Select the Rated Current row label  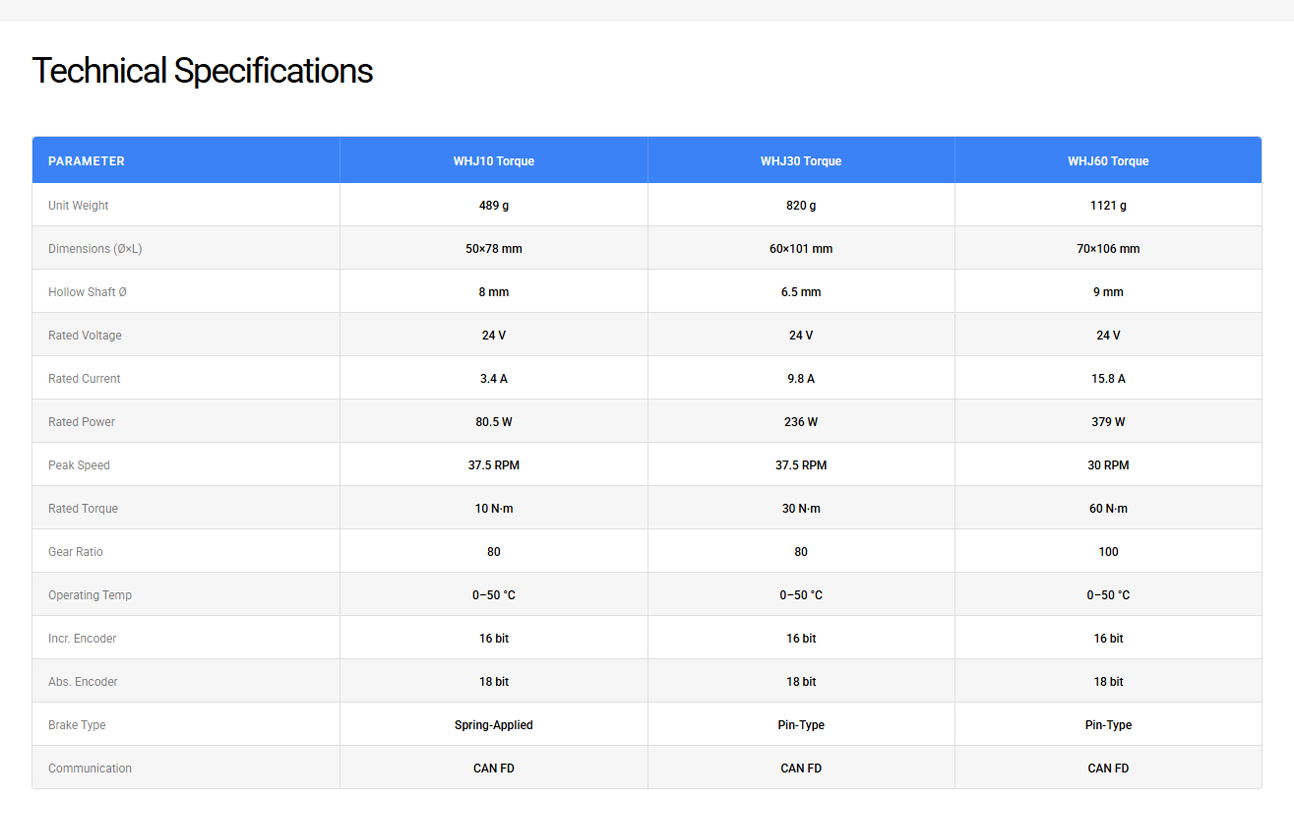(x=84, y=378)
